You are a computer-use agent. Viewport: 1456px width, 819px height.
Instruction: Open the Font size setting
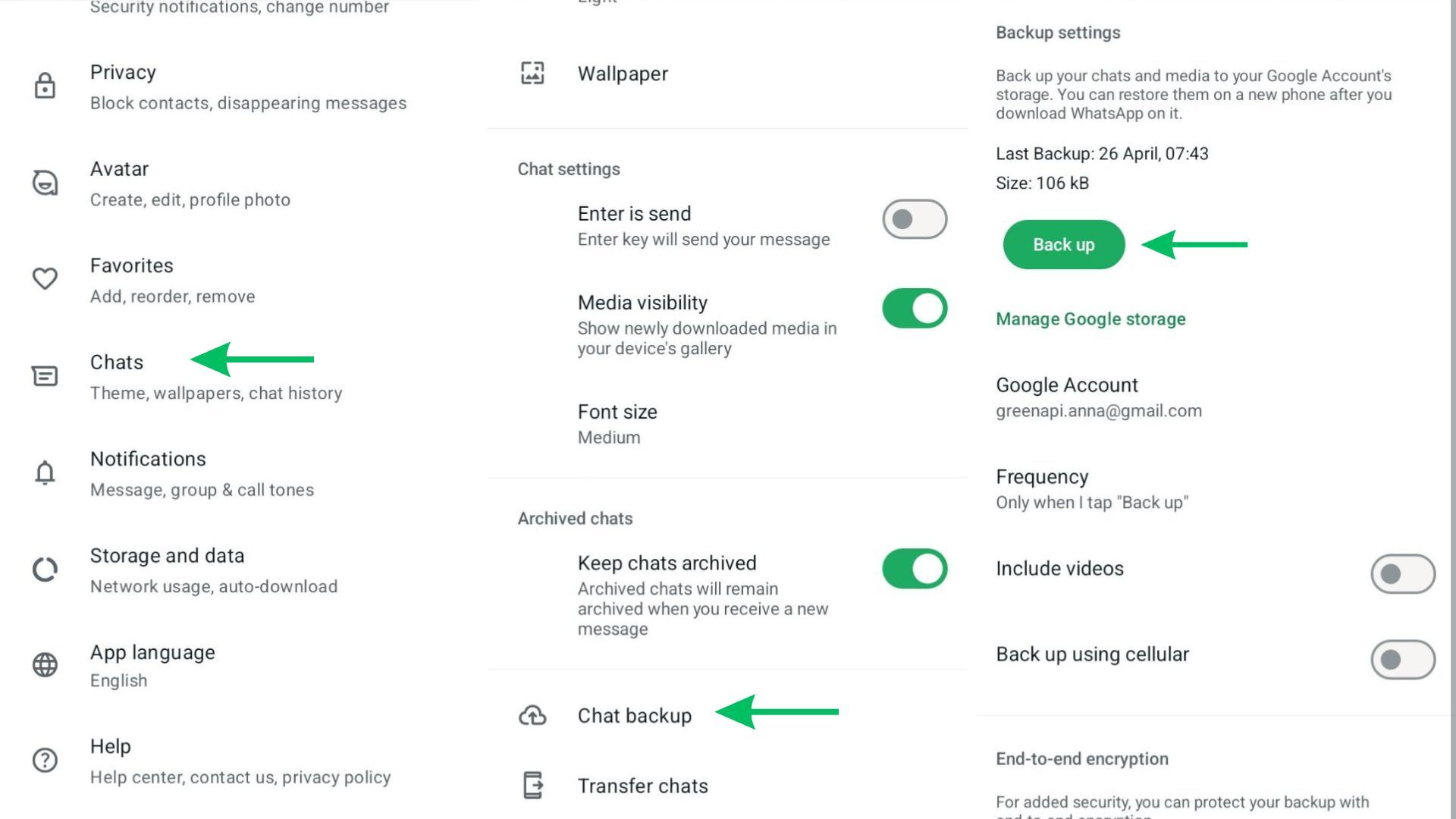(617, 423)
